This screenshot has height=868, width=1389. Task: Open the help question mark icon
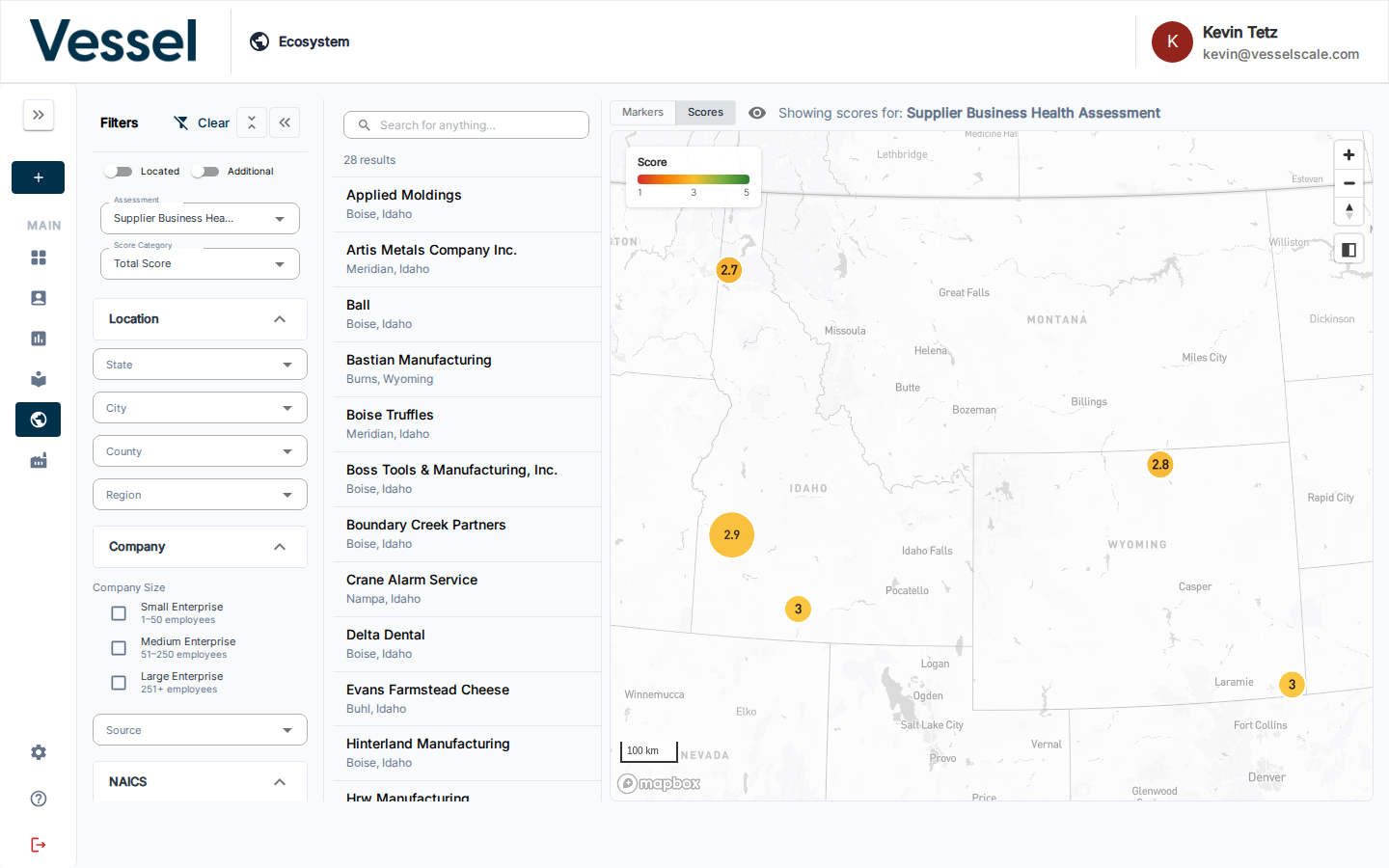[39, 799]
